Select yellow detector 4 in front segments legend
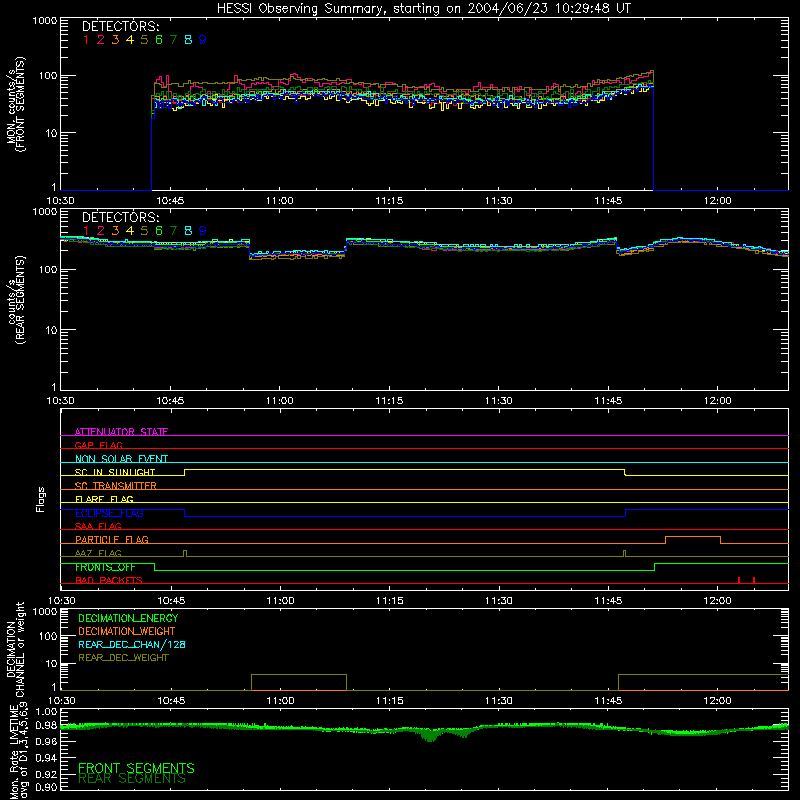This screenshot has width=800, height=800. click(x=130, y=40)
